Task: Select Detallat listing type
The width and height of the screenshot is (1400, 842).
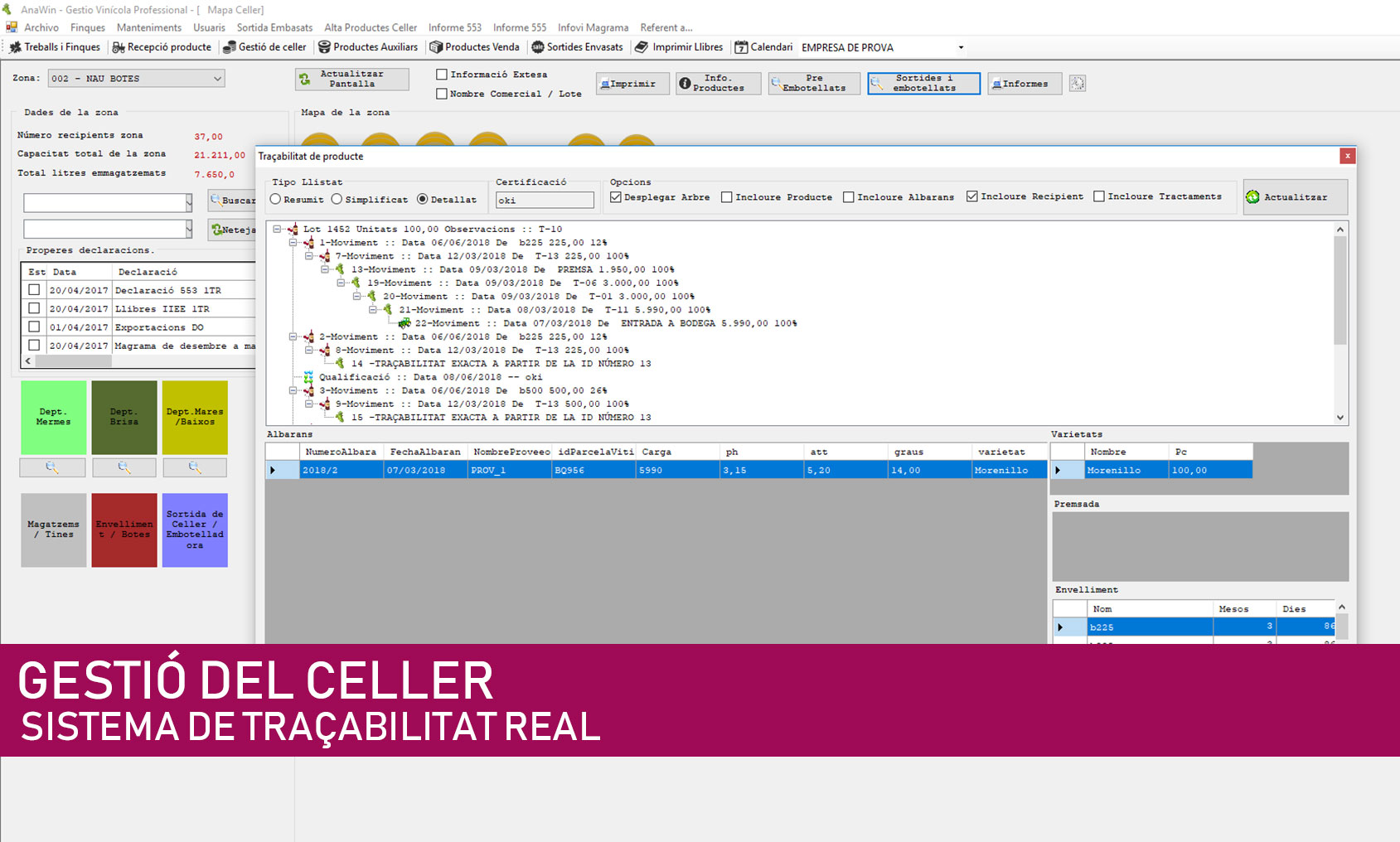Action: (x=423, y=199)
